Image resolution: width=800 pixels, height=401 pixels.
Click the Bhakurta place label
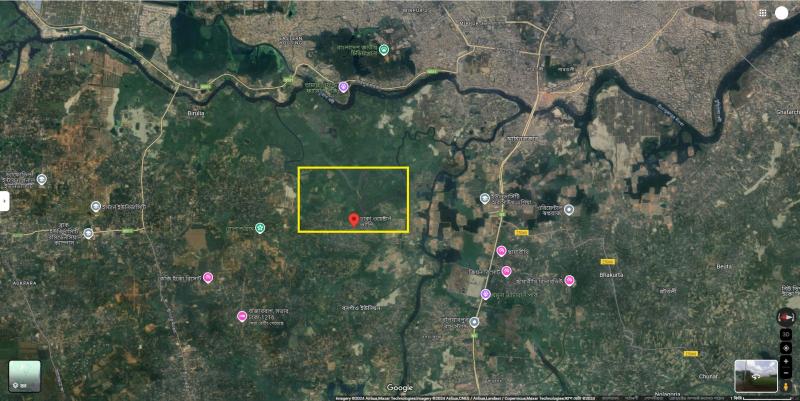pos(611,275)
